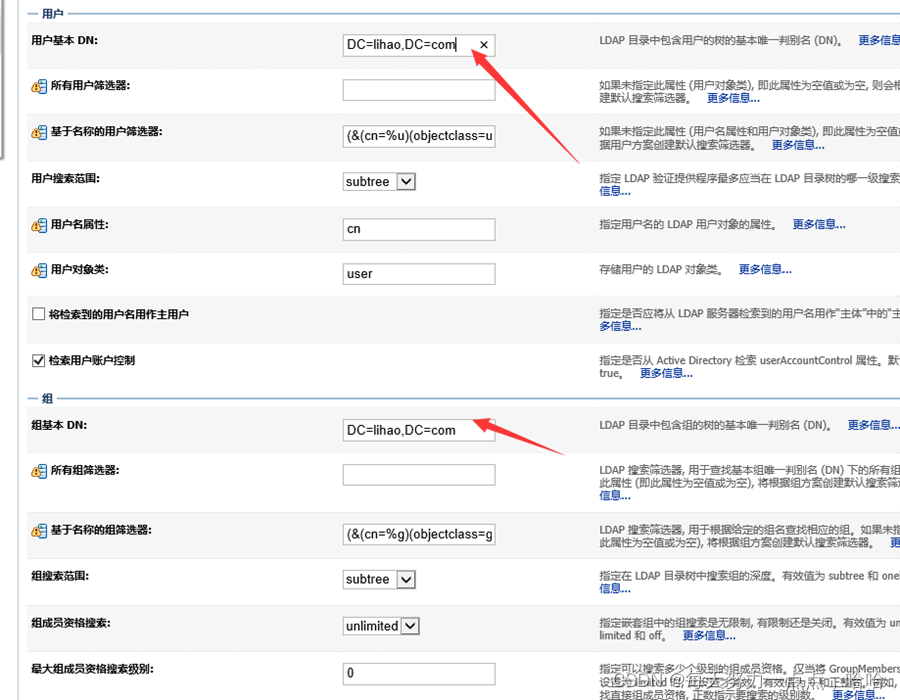Select the 最大组成员资格搜索级别 value field

coord(418,673)
